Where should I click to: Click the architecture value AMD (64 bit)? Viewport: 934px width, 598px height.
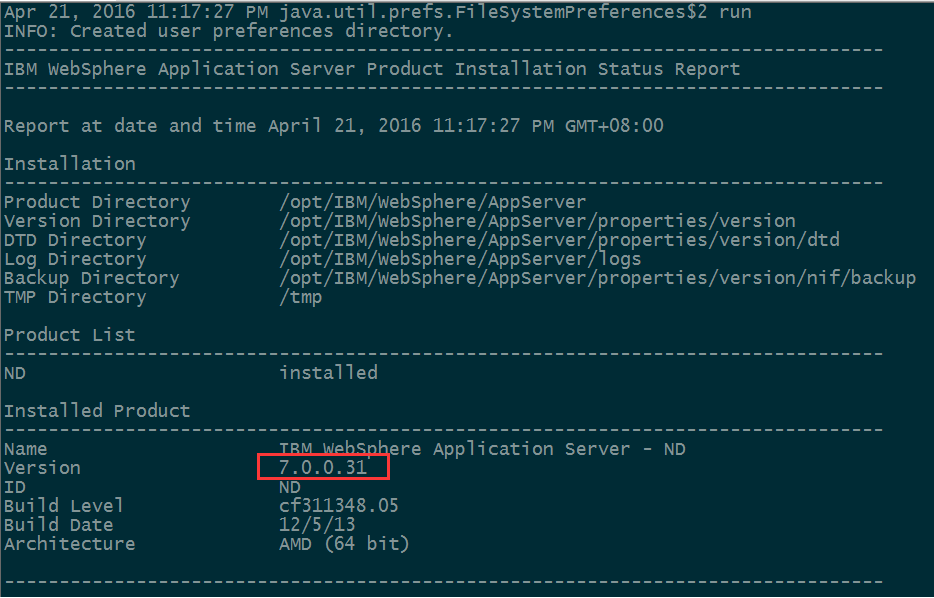pos(344,544)
